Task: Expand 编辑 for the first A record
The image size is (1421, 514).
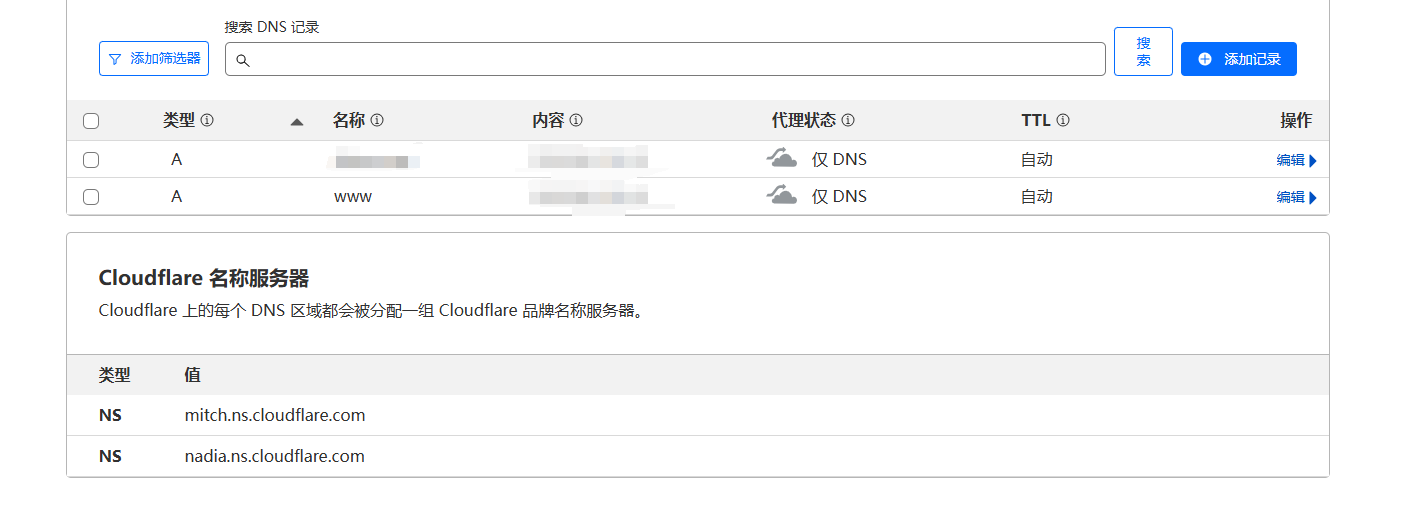Action: point(1296,160)
